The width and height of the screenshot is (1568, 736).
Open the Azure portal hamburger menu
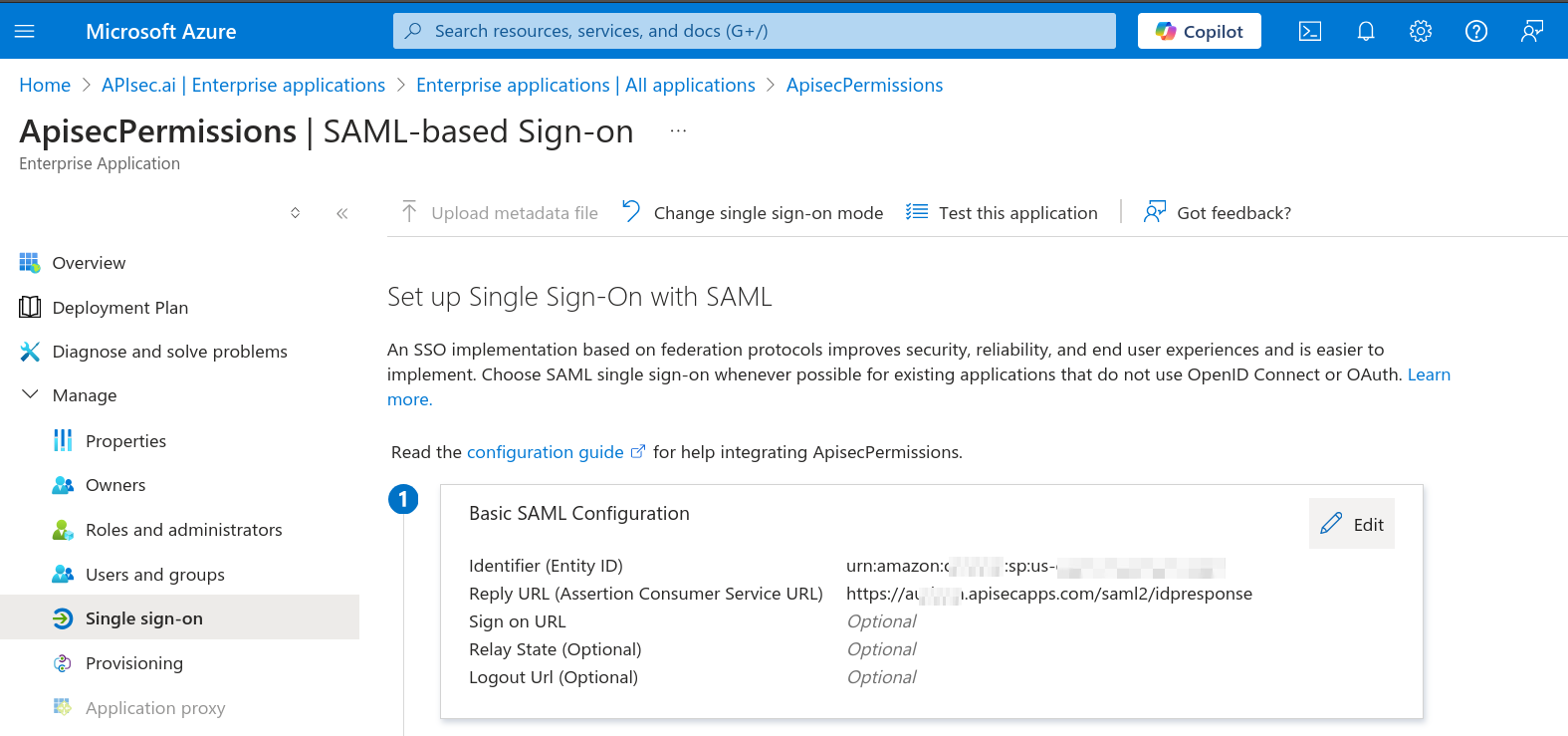25,32
